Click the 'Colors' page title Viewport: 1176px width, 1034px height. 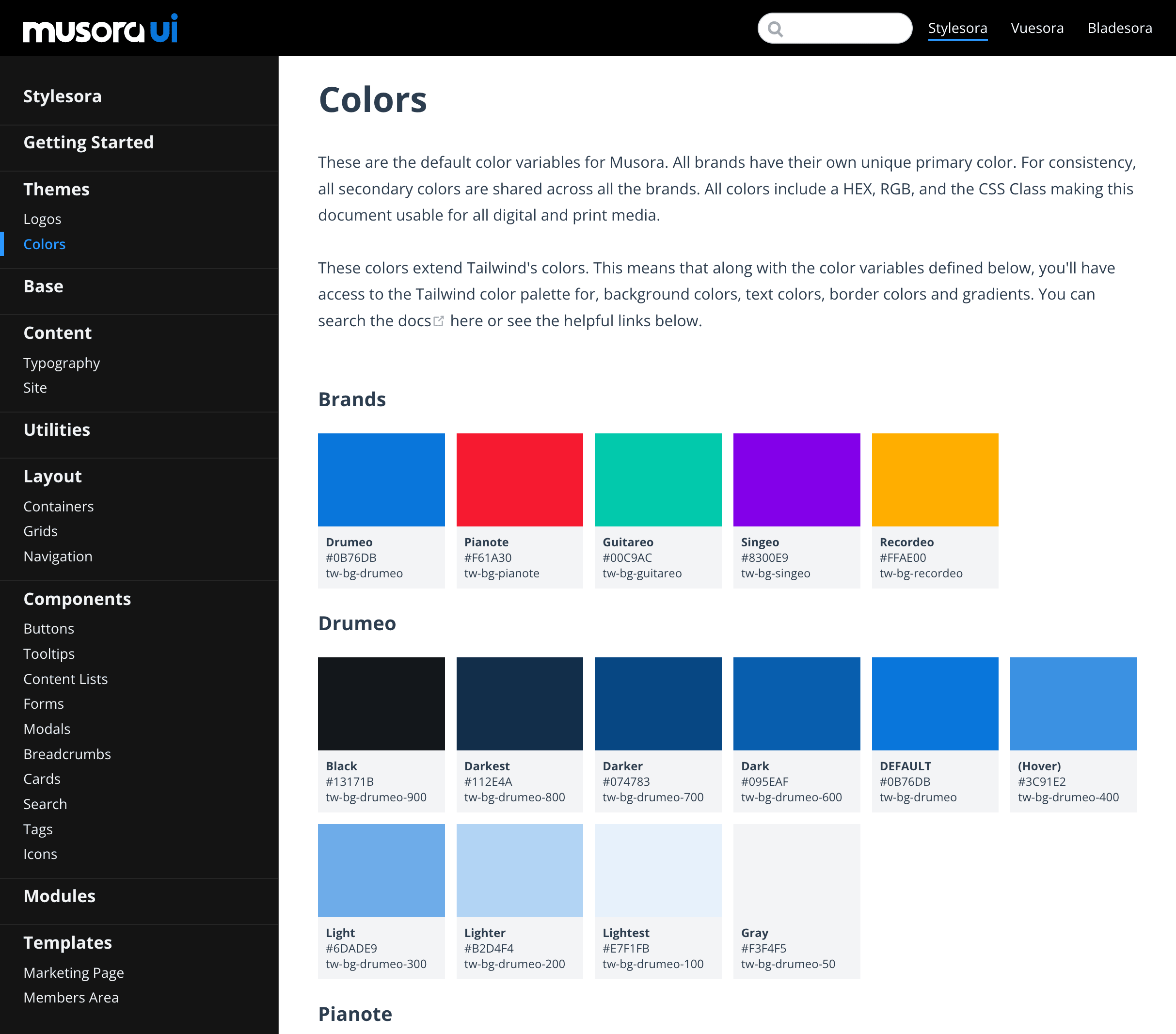373,99
